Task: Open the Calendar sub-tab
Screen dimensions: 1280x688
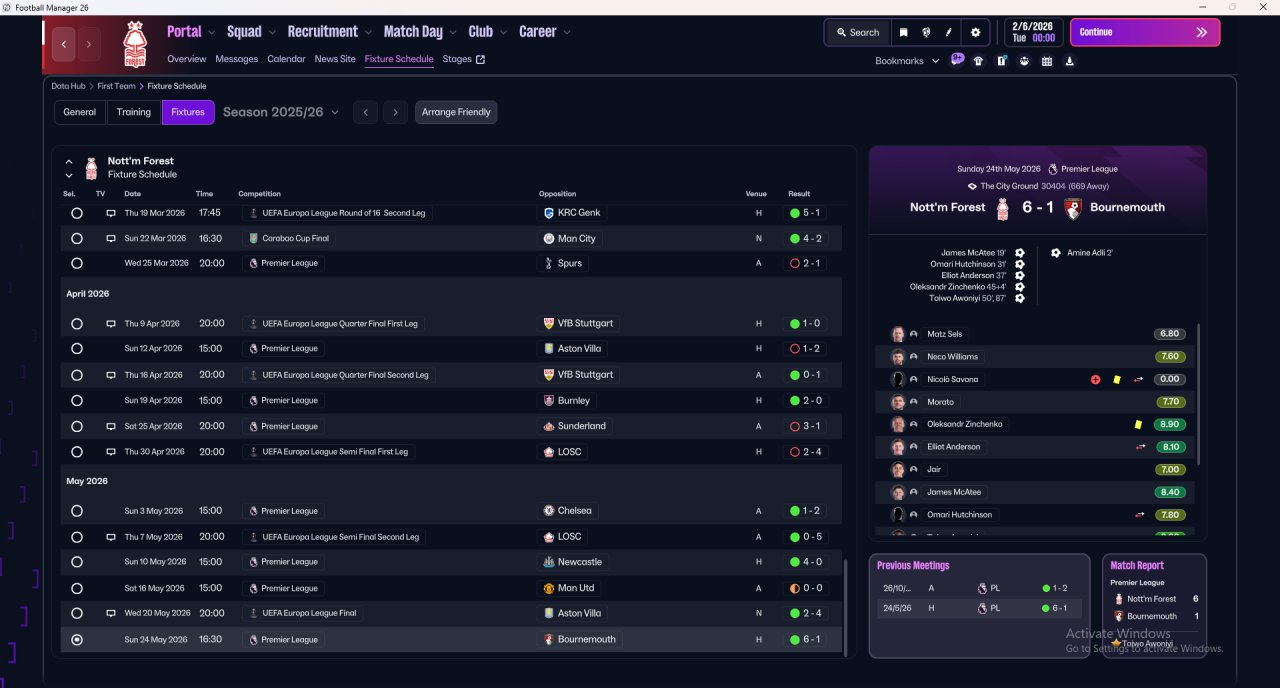Action: click(x=286, y=59)
